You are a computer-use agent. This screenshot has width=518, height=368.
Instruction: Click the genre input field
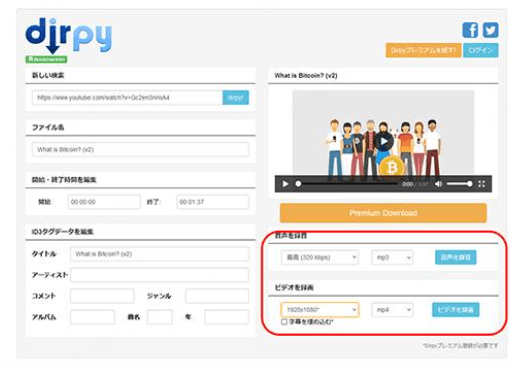[x=217, y=296]
